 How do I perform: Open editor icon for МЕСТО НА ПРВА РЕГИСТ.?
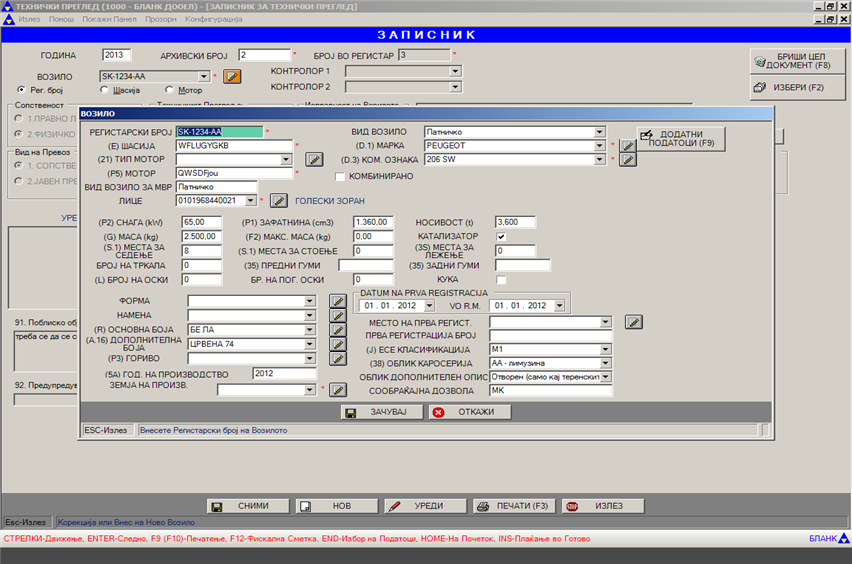[x=633, y=322]
